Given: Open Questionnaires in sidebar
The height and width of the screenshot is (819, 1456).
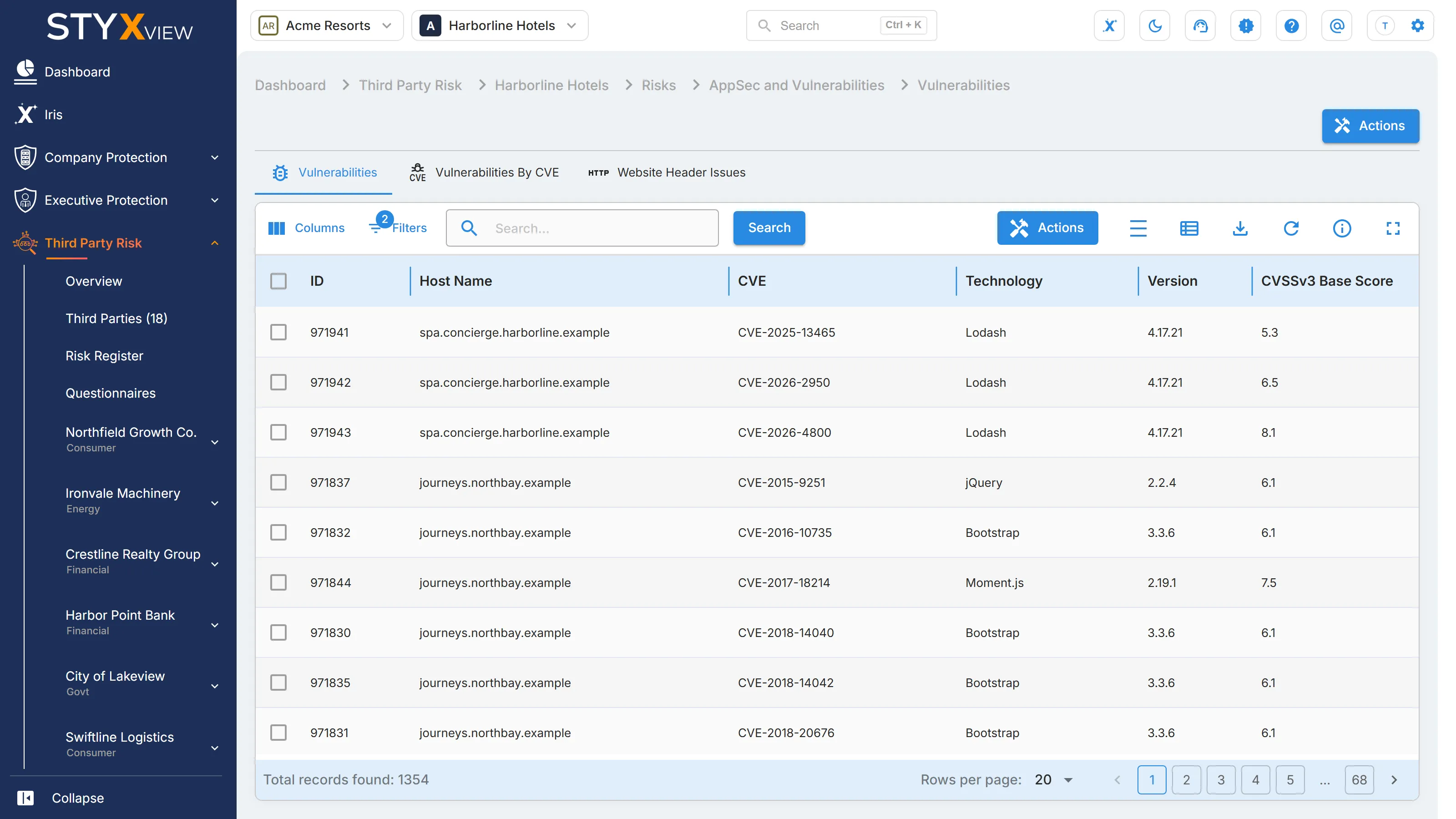Looking at the screenshot, I should [x=110, y=393].
